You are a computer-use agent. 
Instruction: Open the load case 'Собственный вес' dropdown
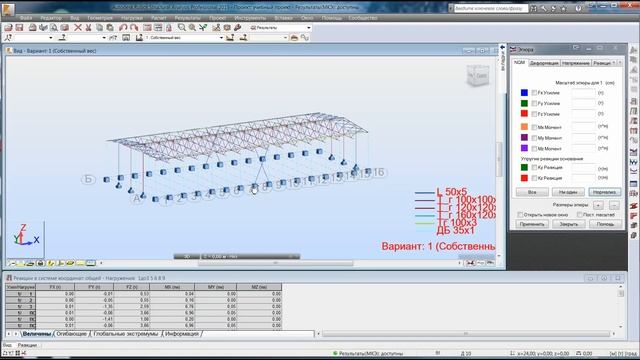[x=221, y=38]
